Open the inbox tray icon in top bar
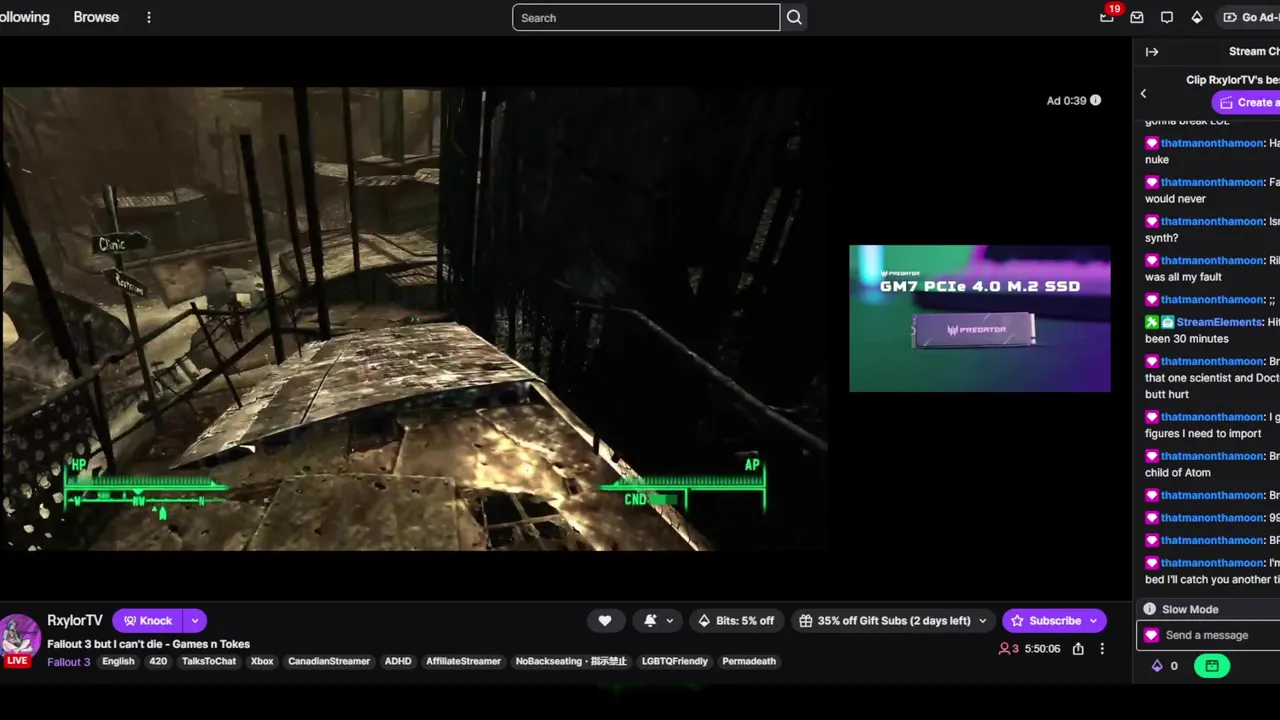This screenshot has height=720, width=1280. click(1137, 17)
